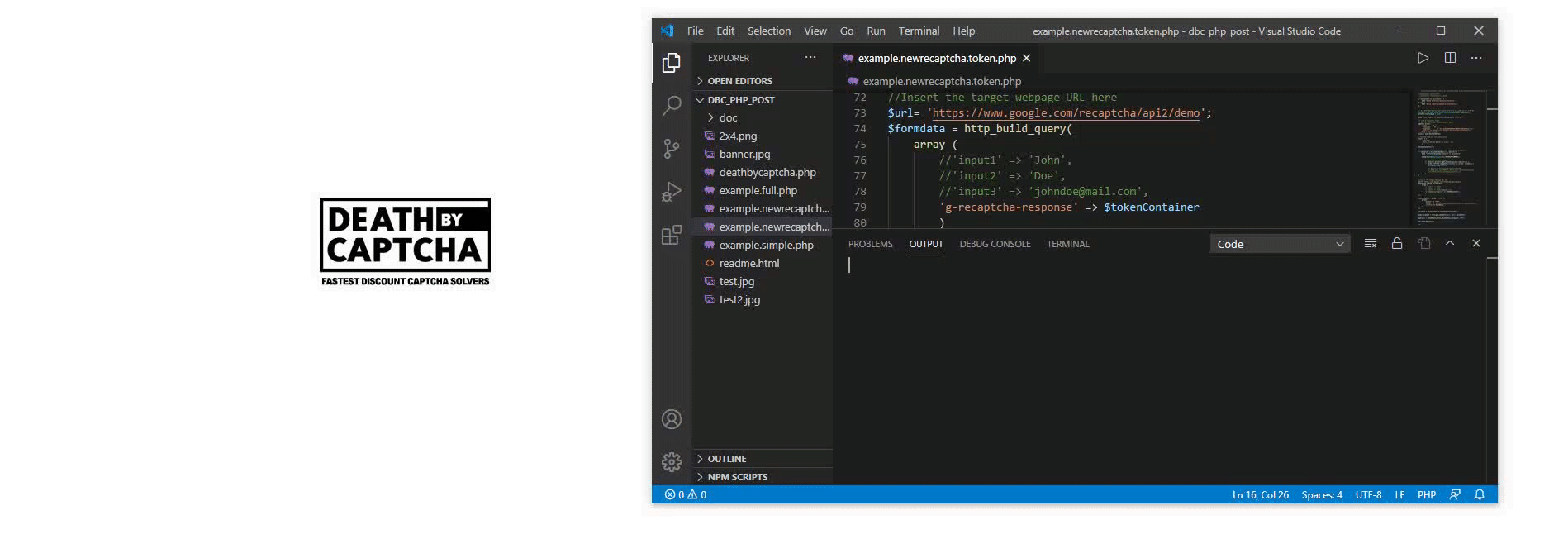Split the editor to the right

1450,58
